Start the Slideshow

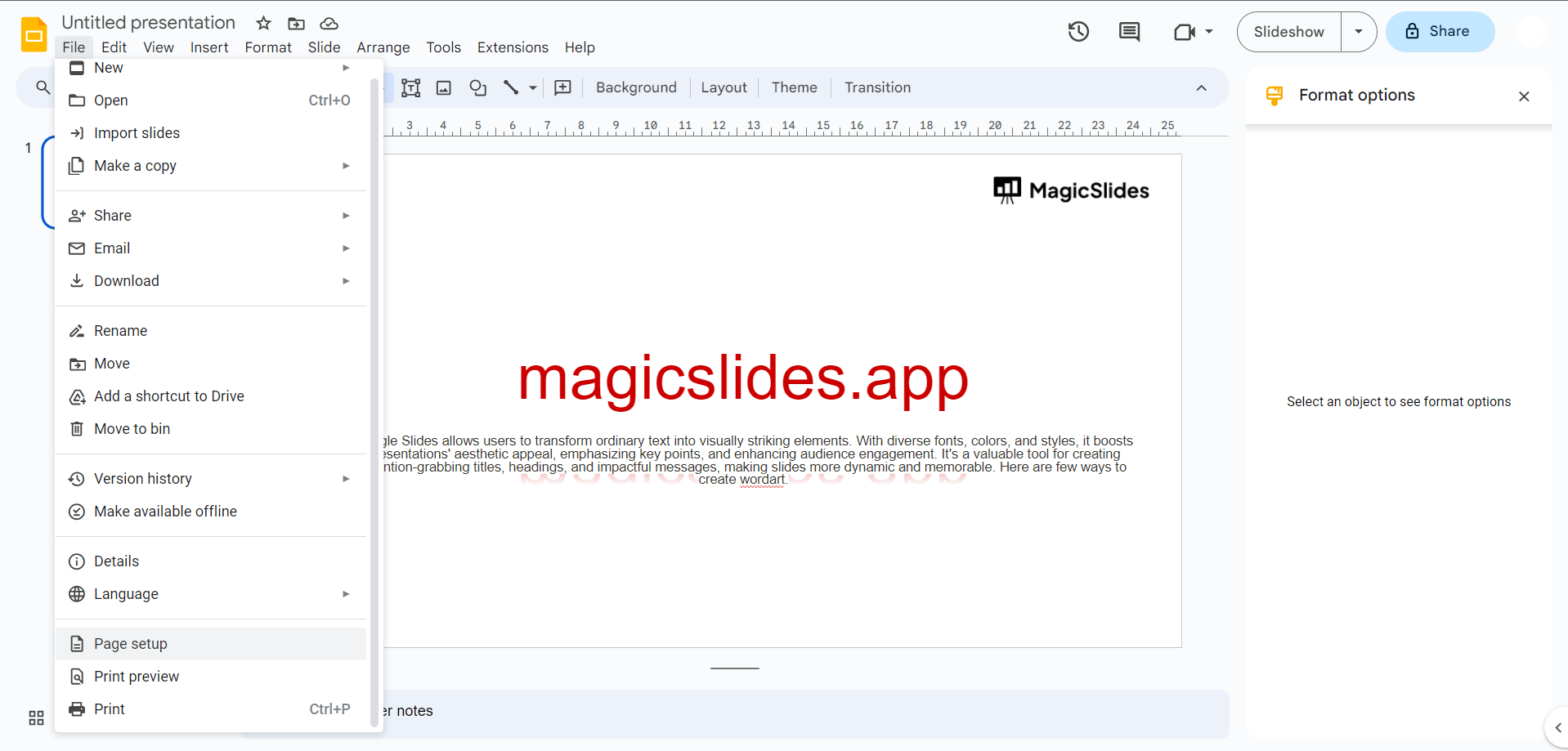[1289, 32]
